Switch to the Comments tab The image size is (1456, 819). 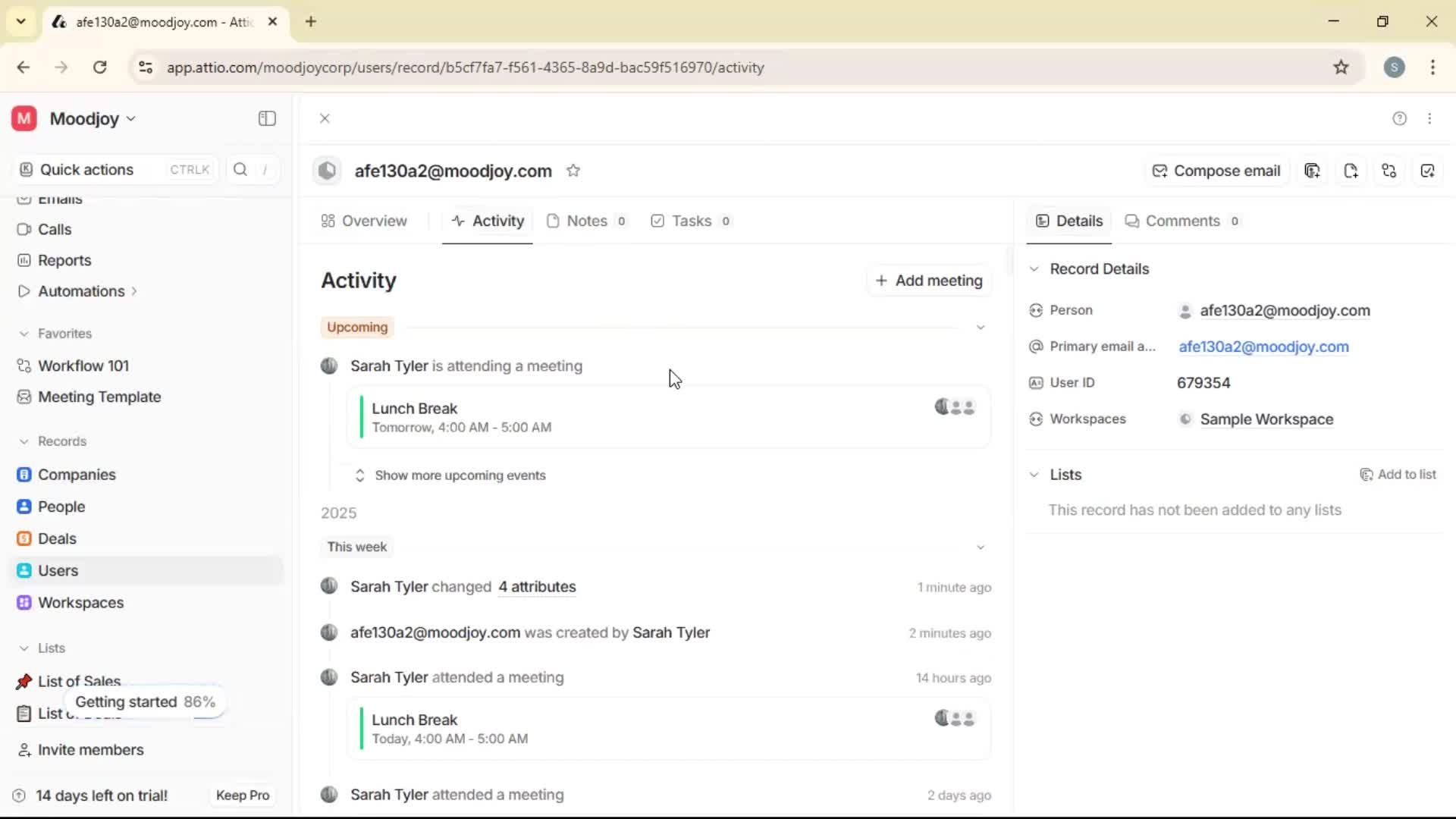[1182, 221]
